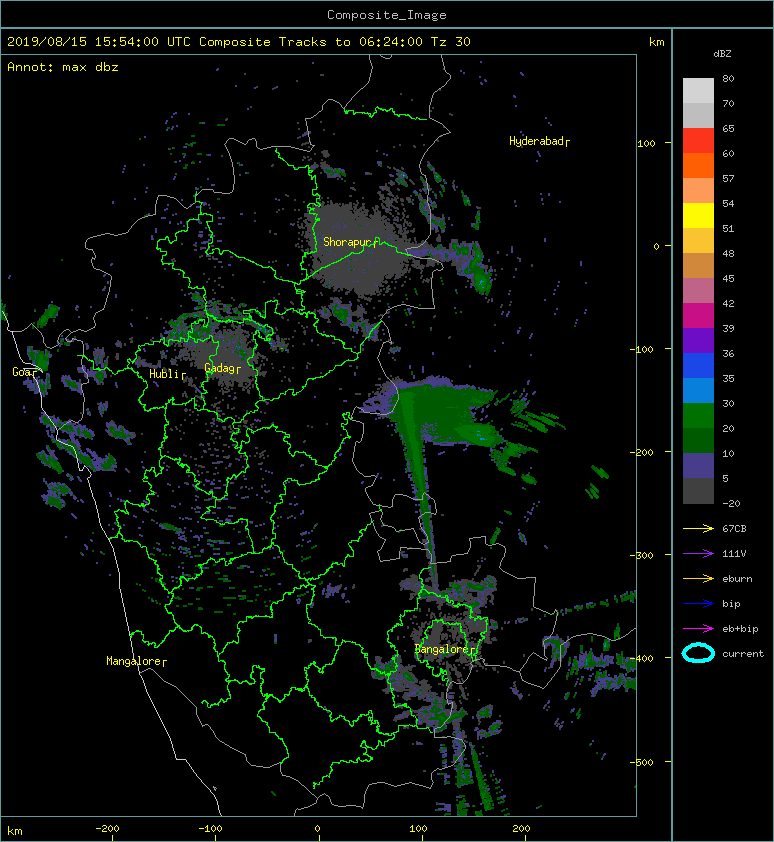
Task: Click the purple 111V arrow icon
Action: pyautogui.click(x=698, y=554)
